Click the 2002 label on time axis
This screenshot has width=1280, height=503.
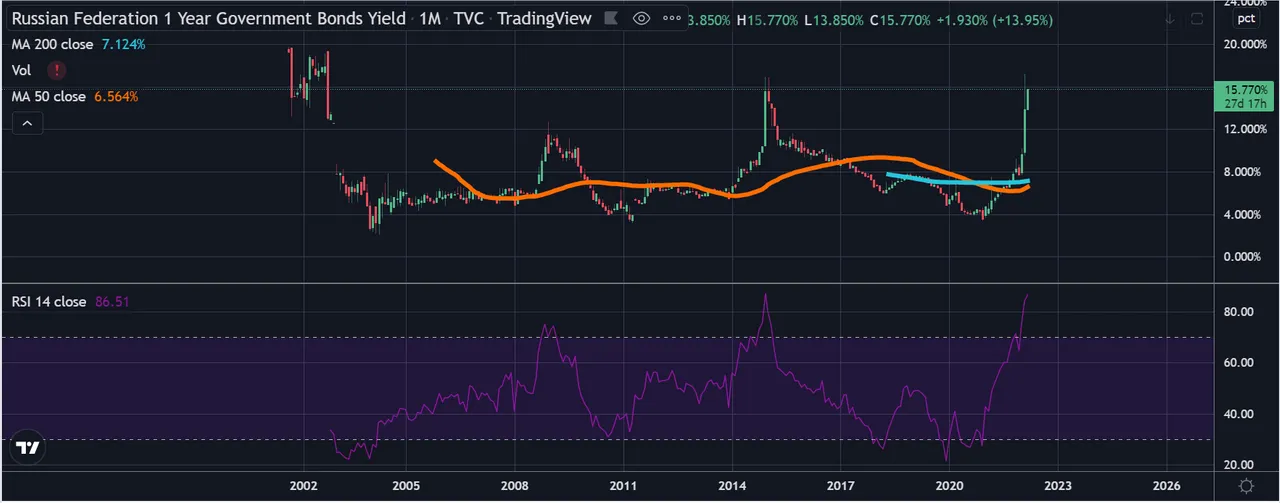(303, 485)
